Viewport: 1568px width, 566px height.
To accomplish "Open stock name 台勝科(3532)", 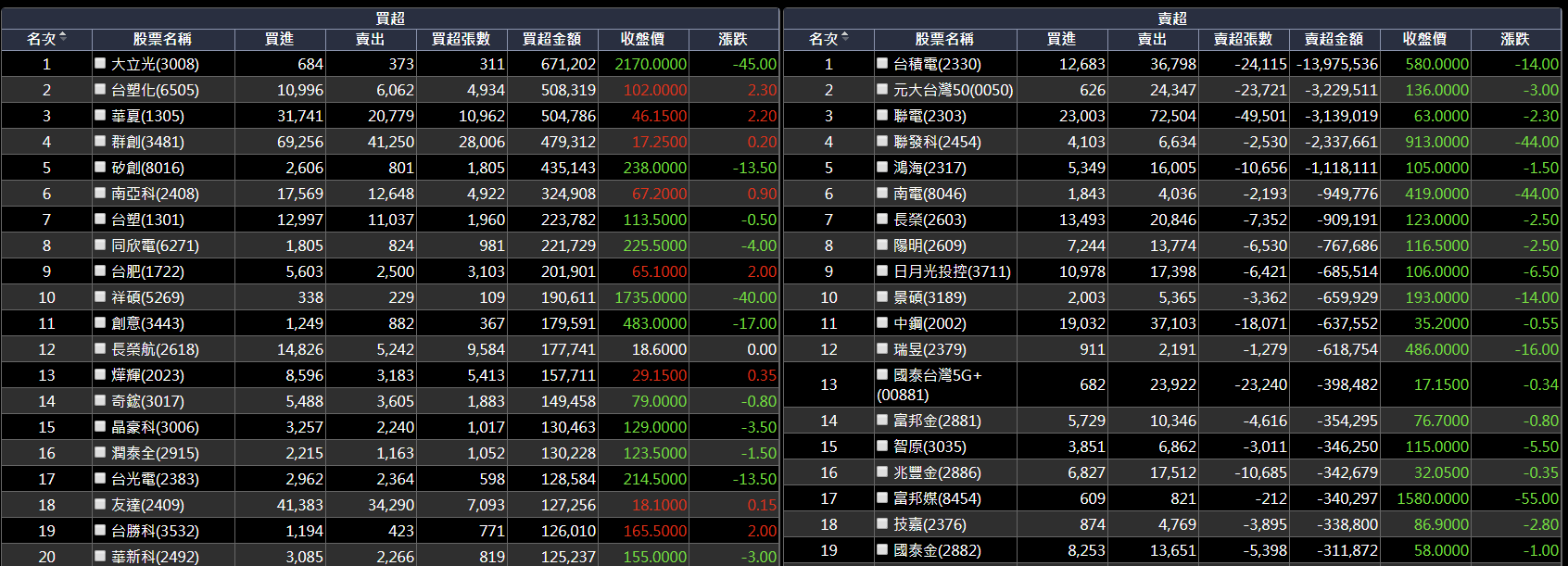I will pos(155,531).
